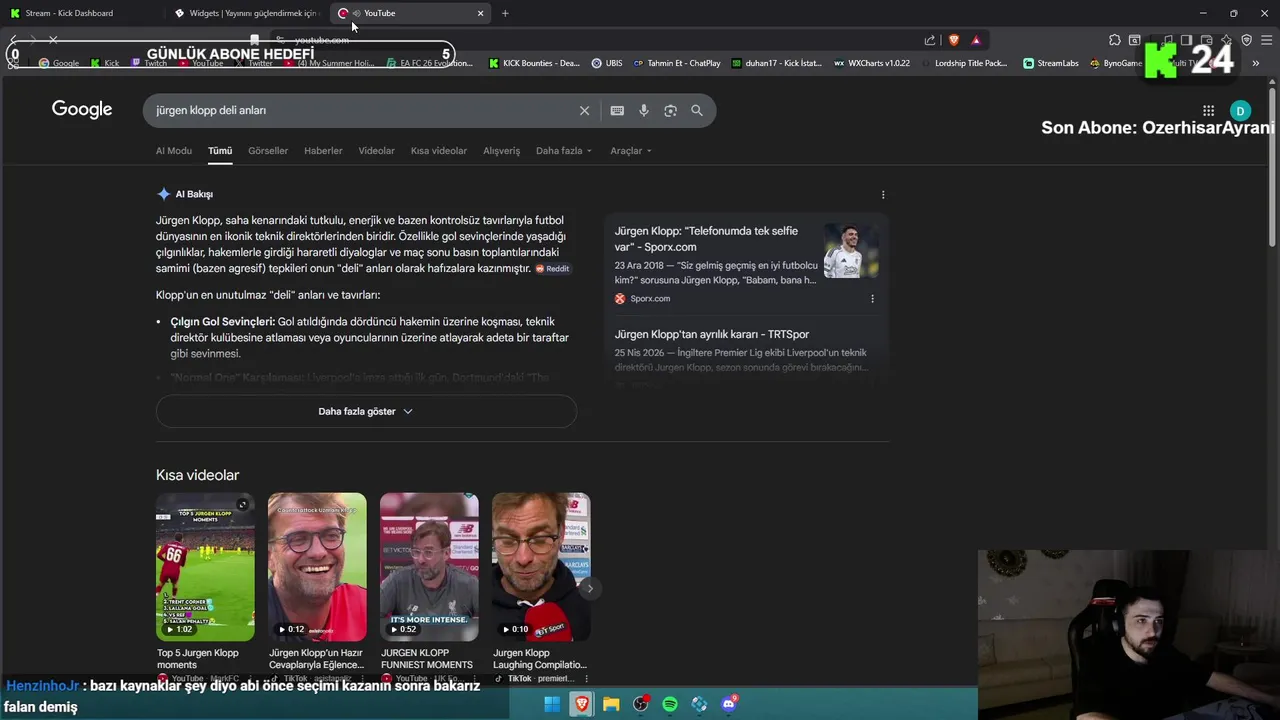Expand the Daha fazla filter dropdown
The image size is (1280, 720).
click(x=564, y=151)
